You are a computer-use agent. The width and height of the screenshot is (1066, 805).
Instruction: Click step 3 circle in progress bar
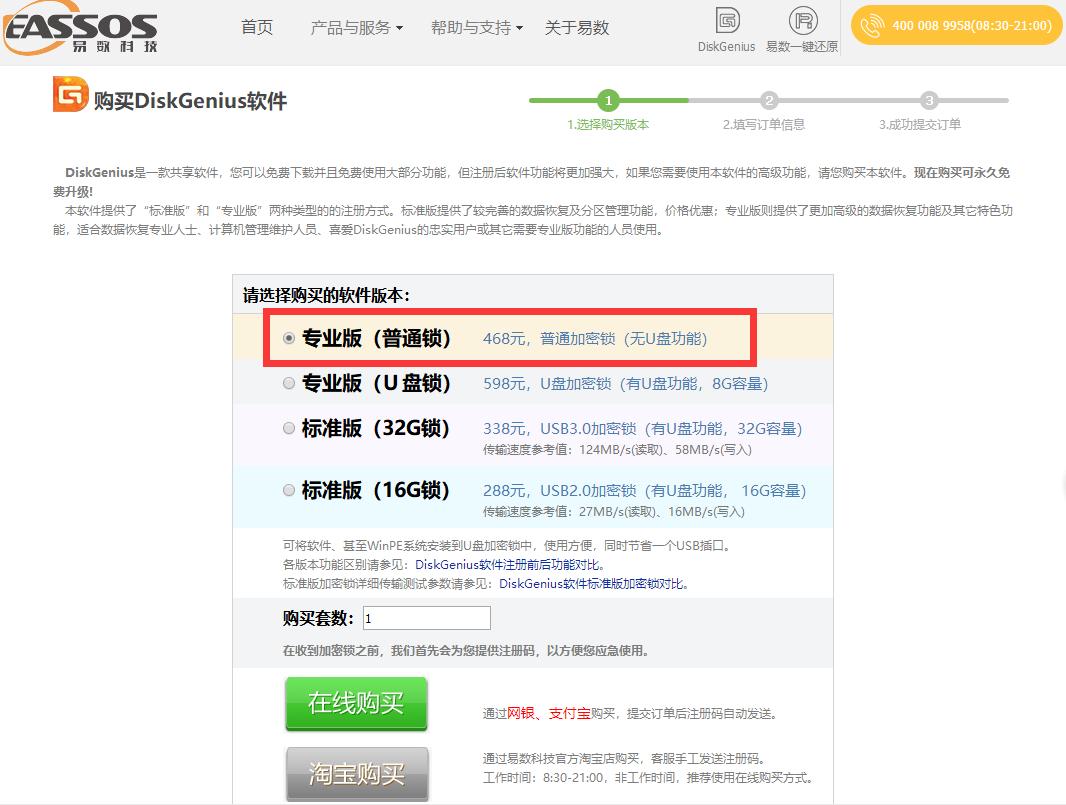click(x=929, y=100)
